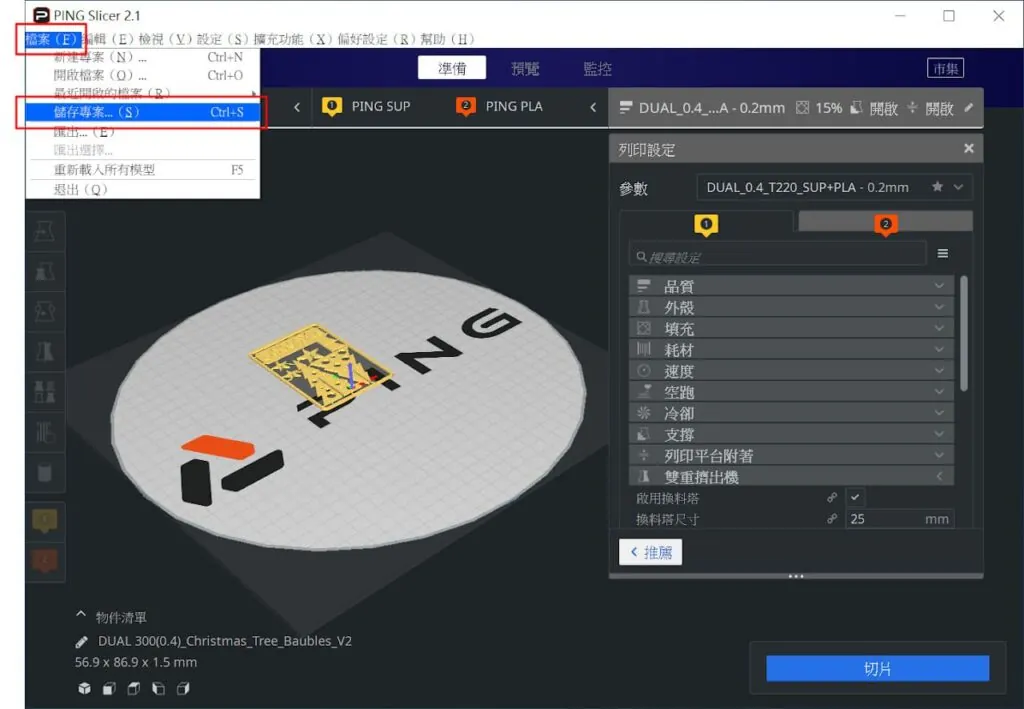Toggle the 啟用換料塔 checkbox

855,497
